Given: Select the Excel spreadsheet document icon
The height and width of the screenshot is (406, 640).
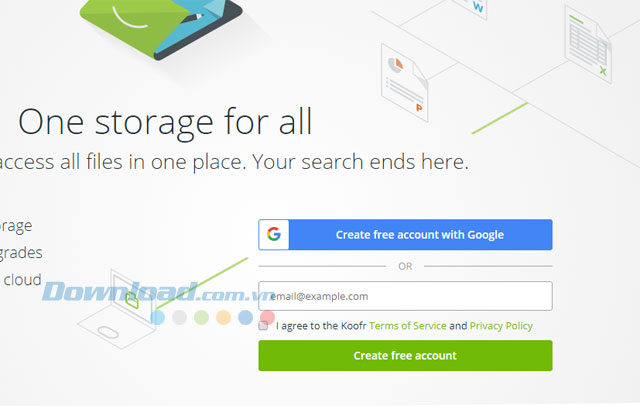Looking at the screenshot, I should (588, 44).
